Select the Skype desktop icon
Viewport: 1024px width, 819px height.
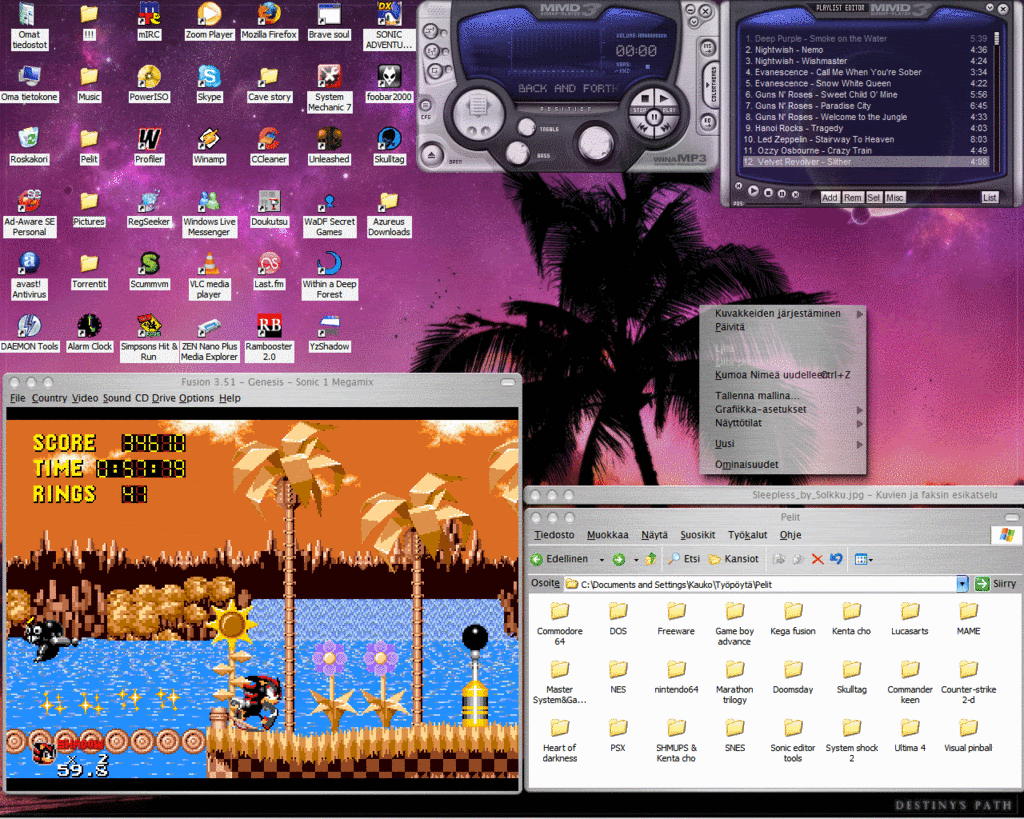(x=209, y=83)
